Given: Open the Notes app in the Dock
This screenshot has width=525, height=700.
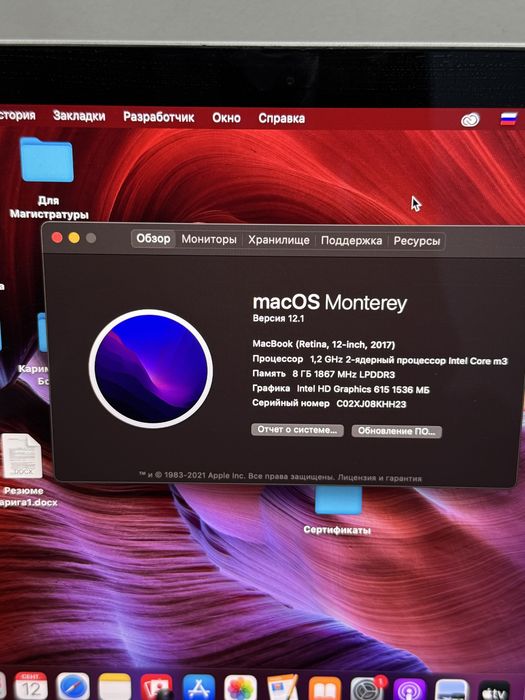Looking at the screenshot, I should (115, 688).
